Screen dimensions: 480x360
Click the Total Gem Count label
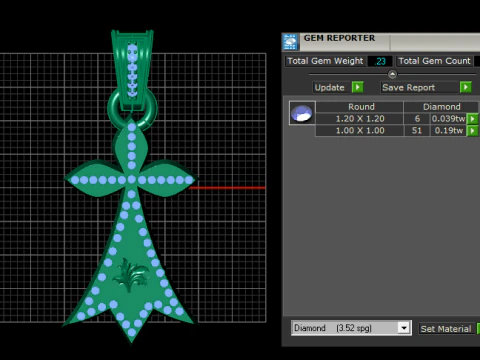(434, 61)
